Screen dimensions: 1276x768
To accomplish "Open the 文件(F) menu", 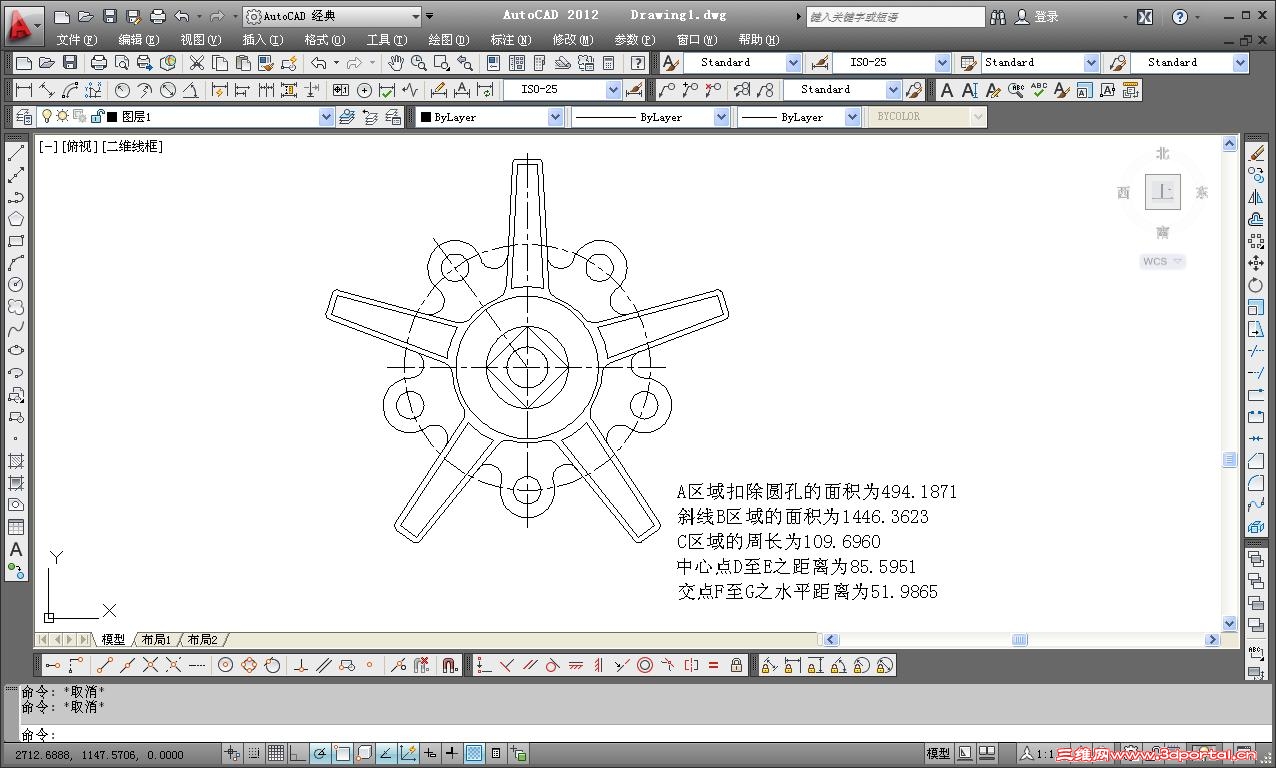I will click(77, 39).
